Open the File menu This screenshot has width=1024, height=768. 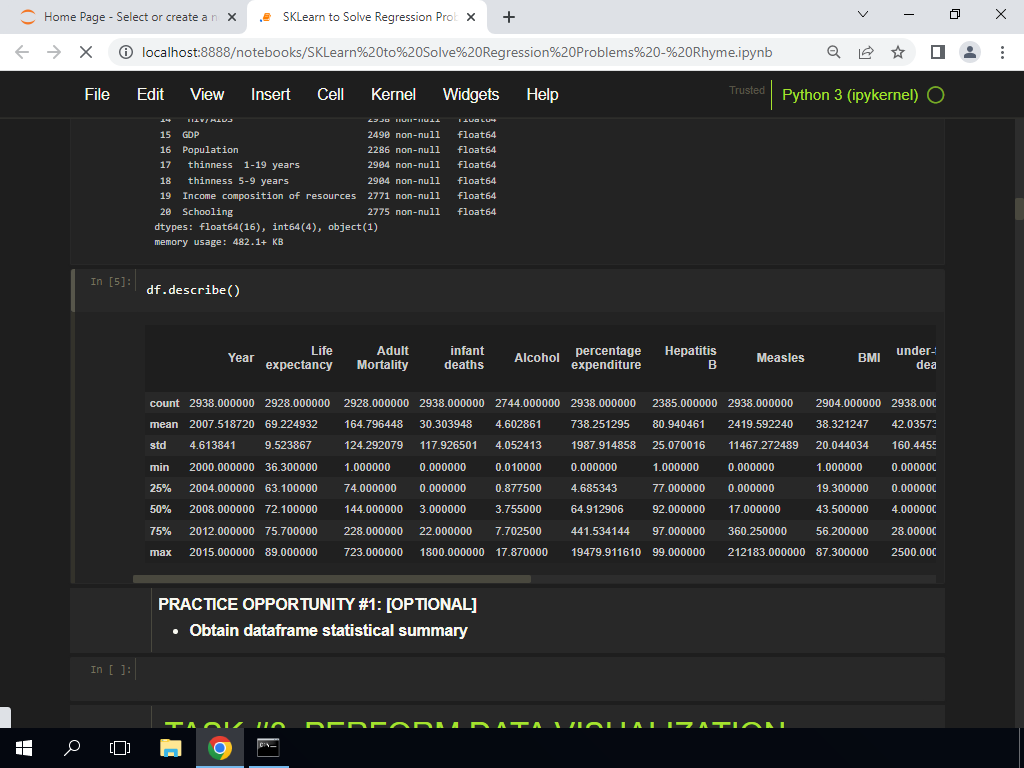click(97, 95)
